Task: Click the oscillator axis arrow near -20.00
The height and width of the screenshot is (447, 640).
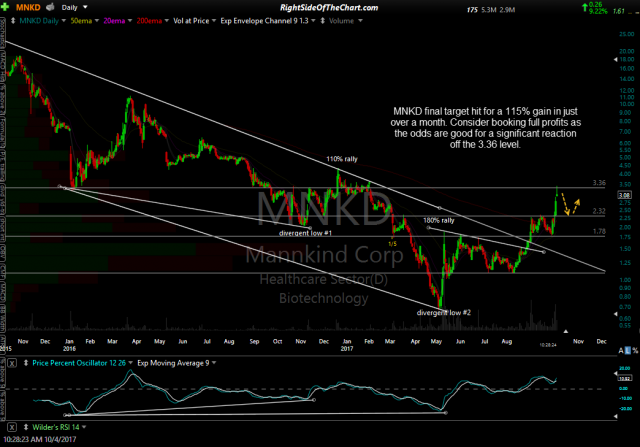Action: 616,416
